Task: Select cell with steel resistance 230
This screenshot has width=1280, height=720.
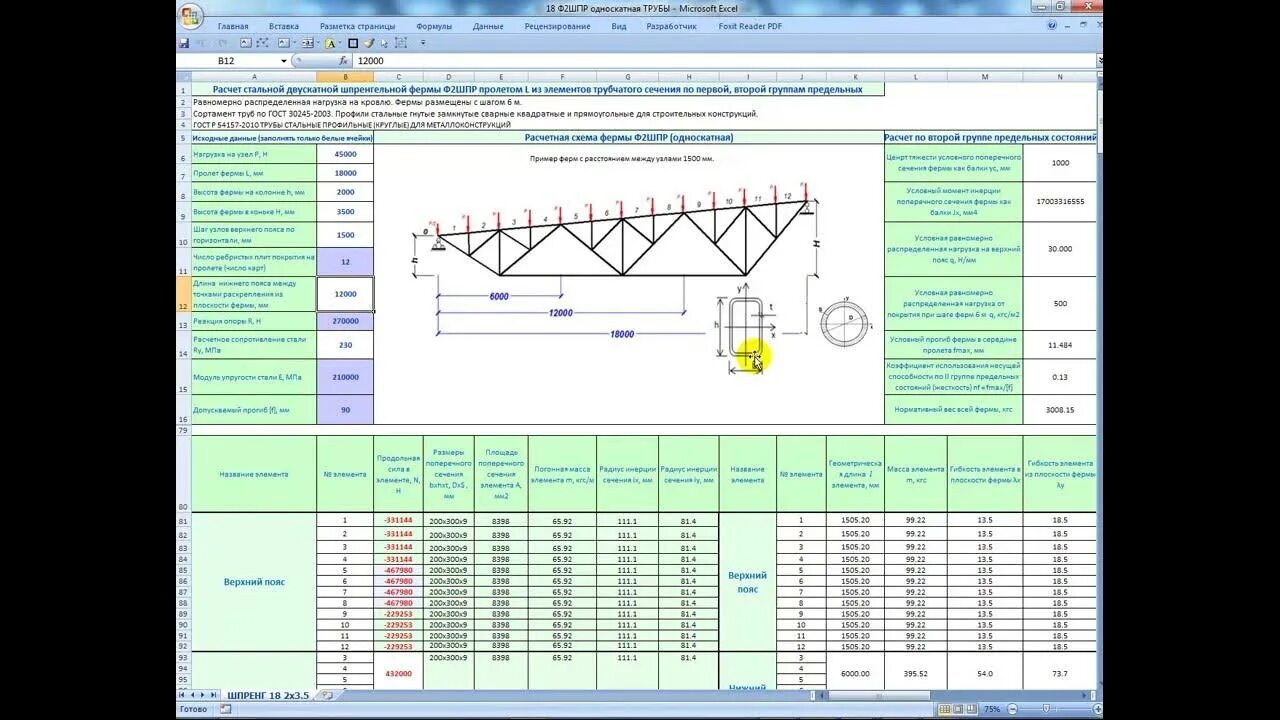Action: click(x=345, y=345)
